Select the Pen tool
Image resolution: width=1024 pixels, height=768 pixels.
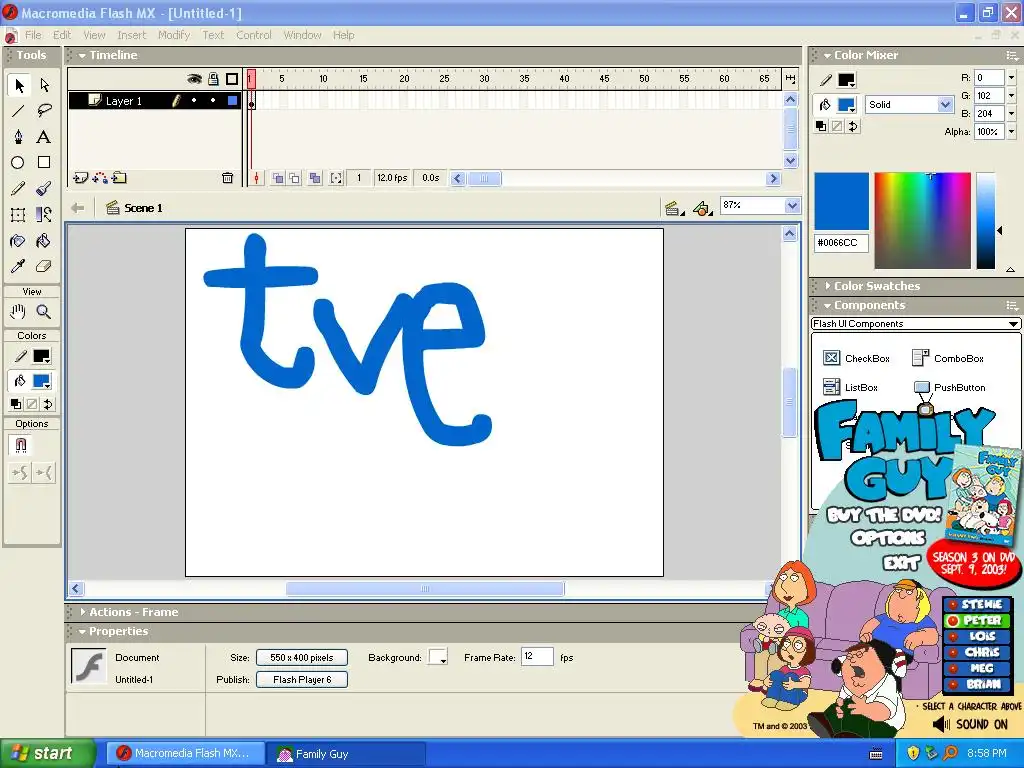pyautogui.click(x=18, y=137)
